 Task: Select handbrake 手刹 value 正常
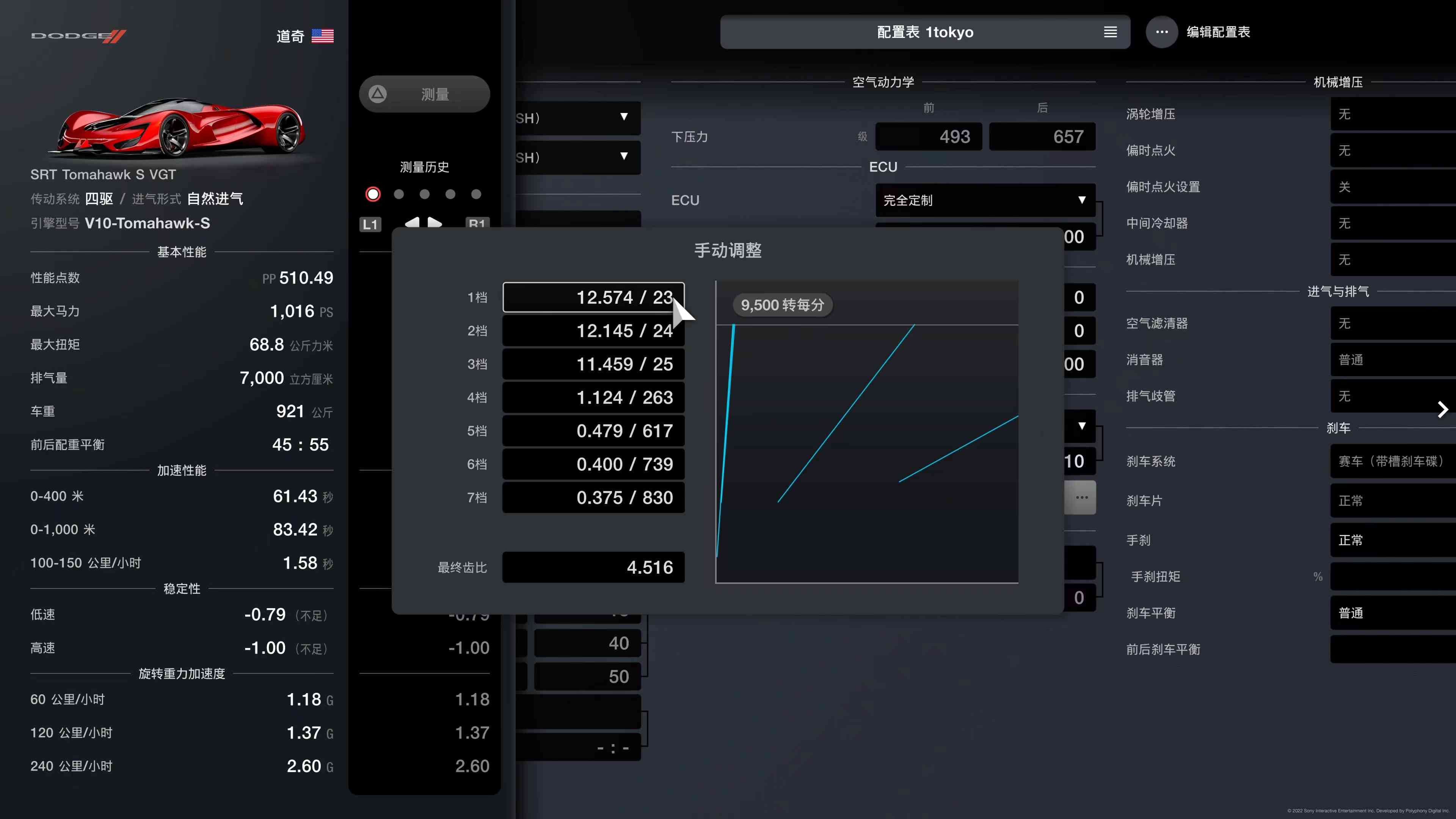(x=1393, y=540)
